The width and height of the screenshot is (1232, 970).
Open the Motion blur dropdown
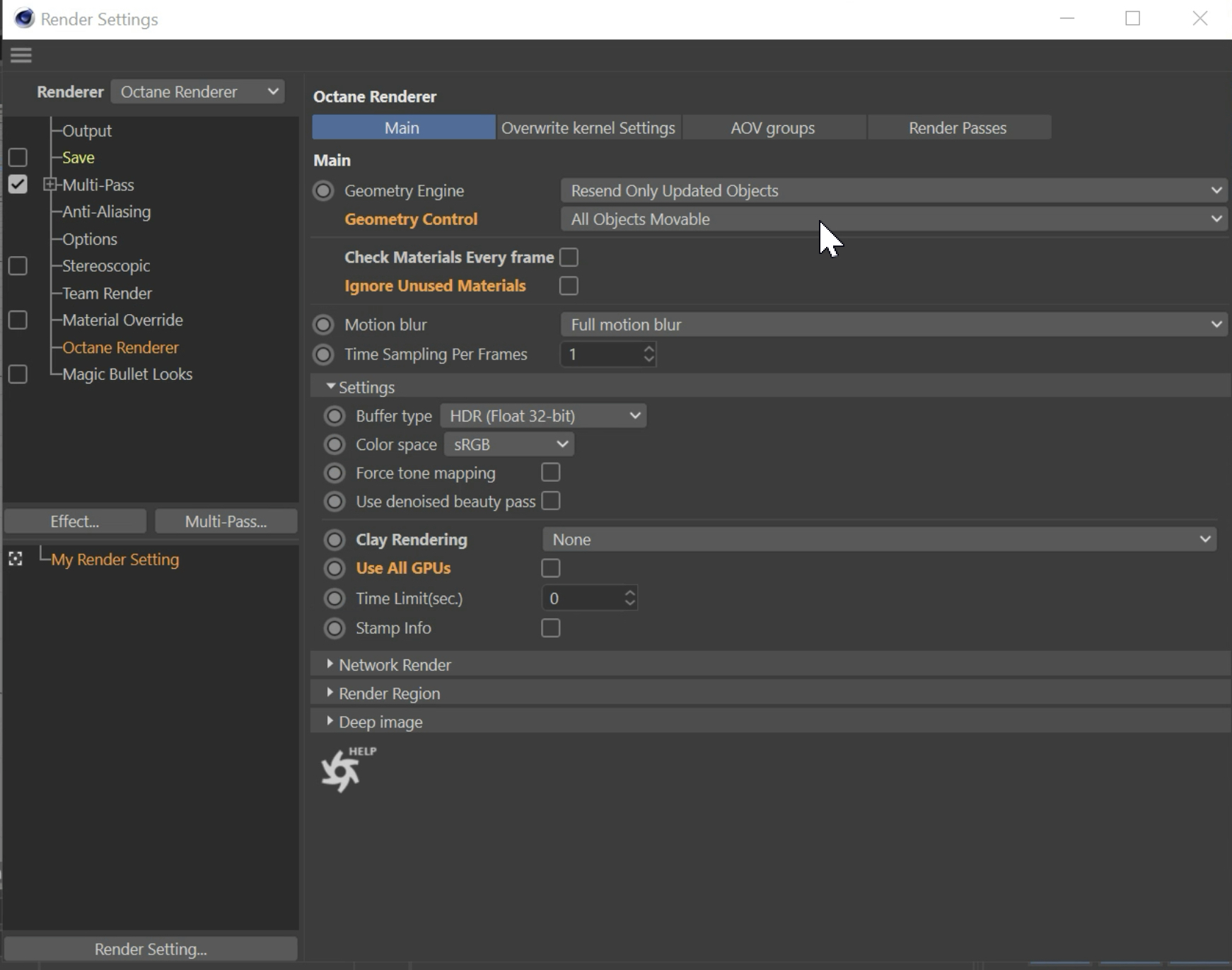tap(894, 325)
